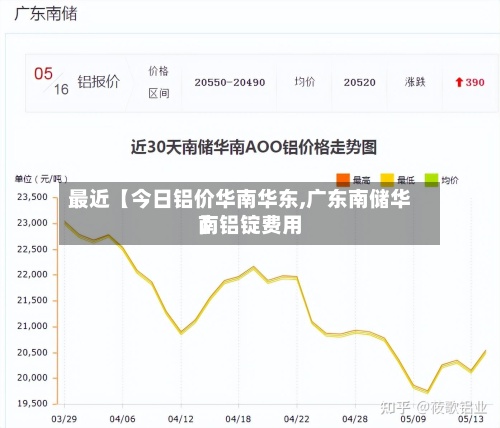Click the 04/12 x-axis date label
Viewport: 500px width, 428px height.
coord(181,419)
